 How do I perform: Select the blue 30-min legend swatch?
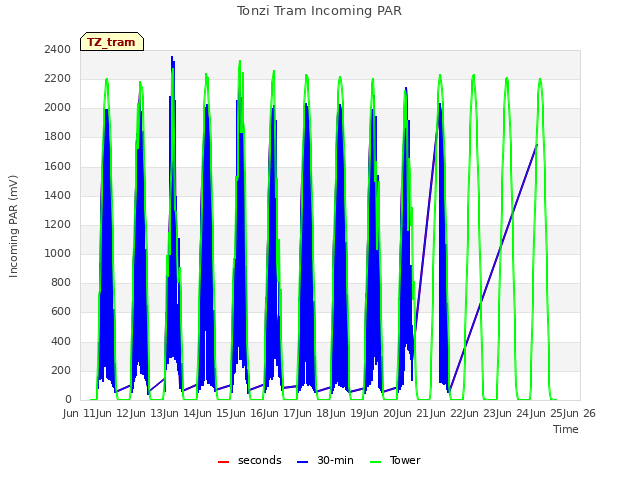302,462
